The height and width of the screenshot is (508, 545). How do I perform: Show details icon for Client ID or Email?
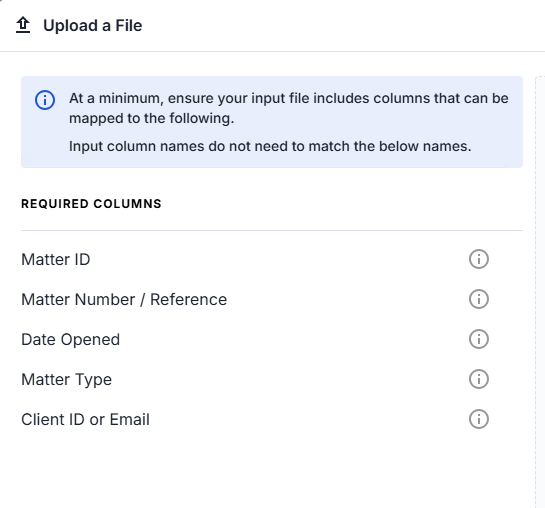click(x=479, y=419)
